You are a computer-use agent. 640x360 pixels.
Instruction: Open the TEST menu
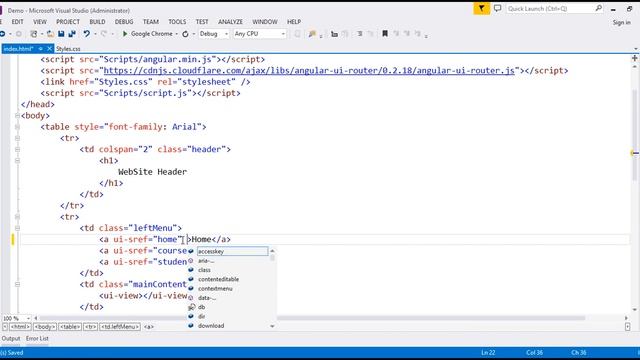tap(202, 22)
